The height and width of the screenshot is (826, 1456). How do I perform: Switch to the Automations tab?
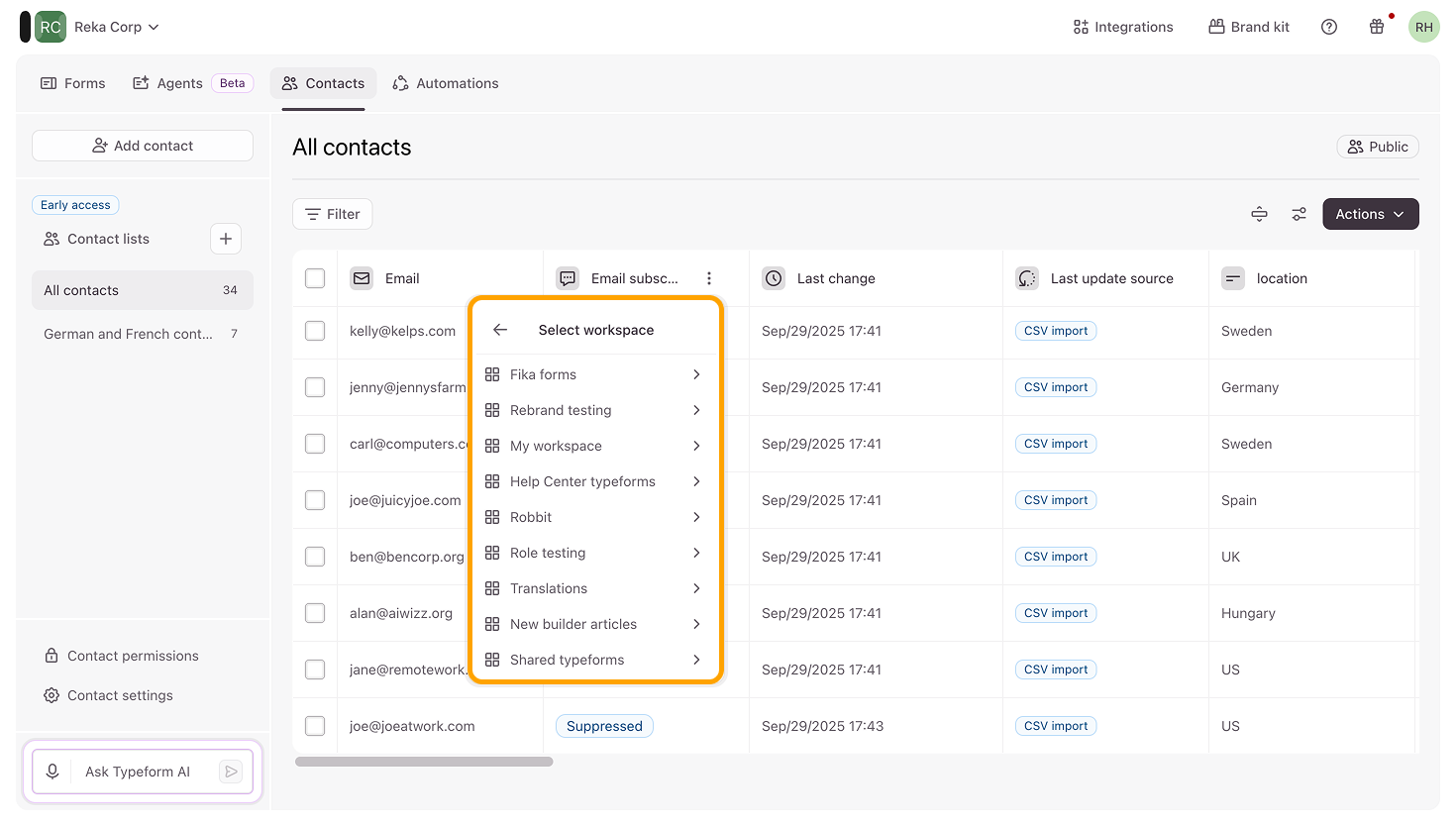(x=446, y=83)
